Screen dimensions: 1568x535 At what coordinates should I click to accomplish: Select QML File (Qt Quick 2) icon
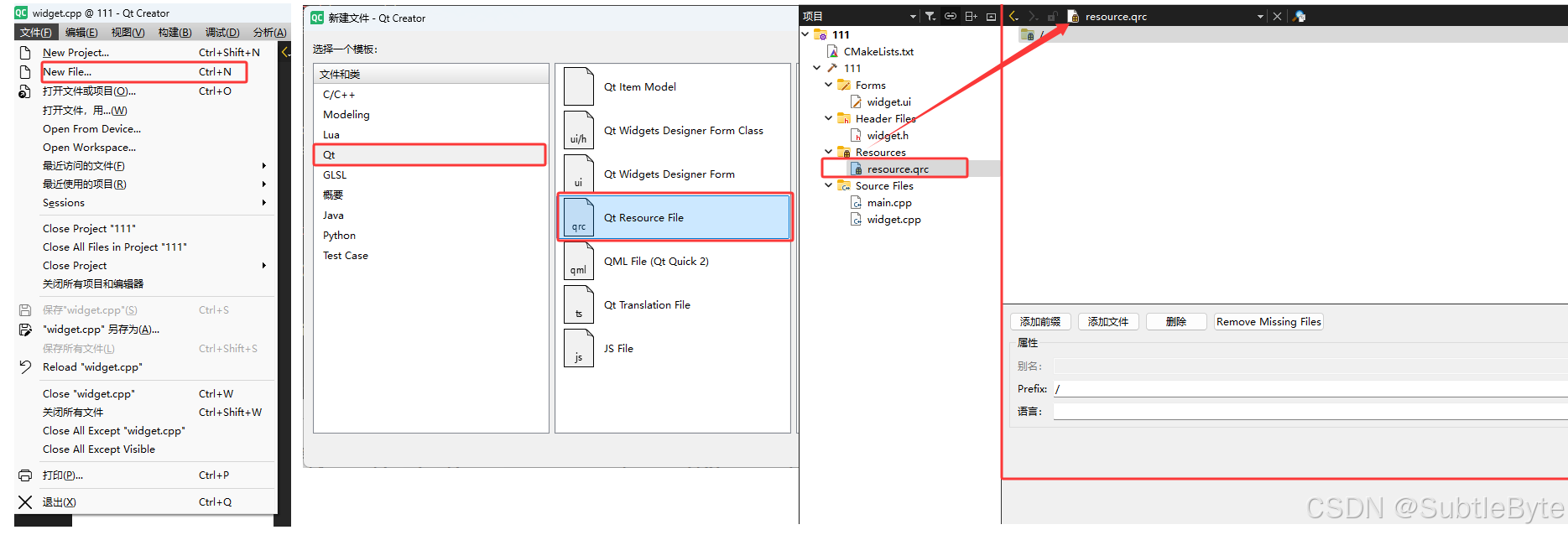(x=579, y=261)
